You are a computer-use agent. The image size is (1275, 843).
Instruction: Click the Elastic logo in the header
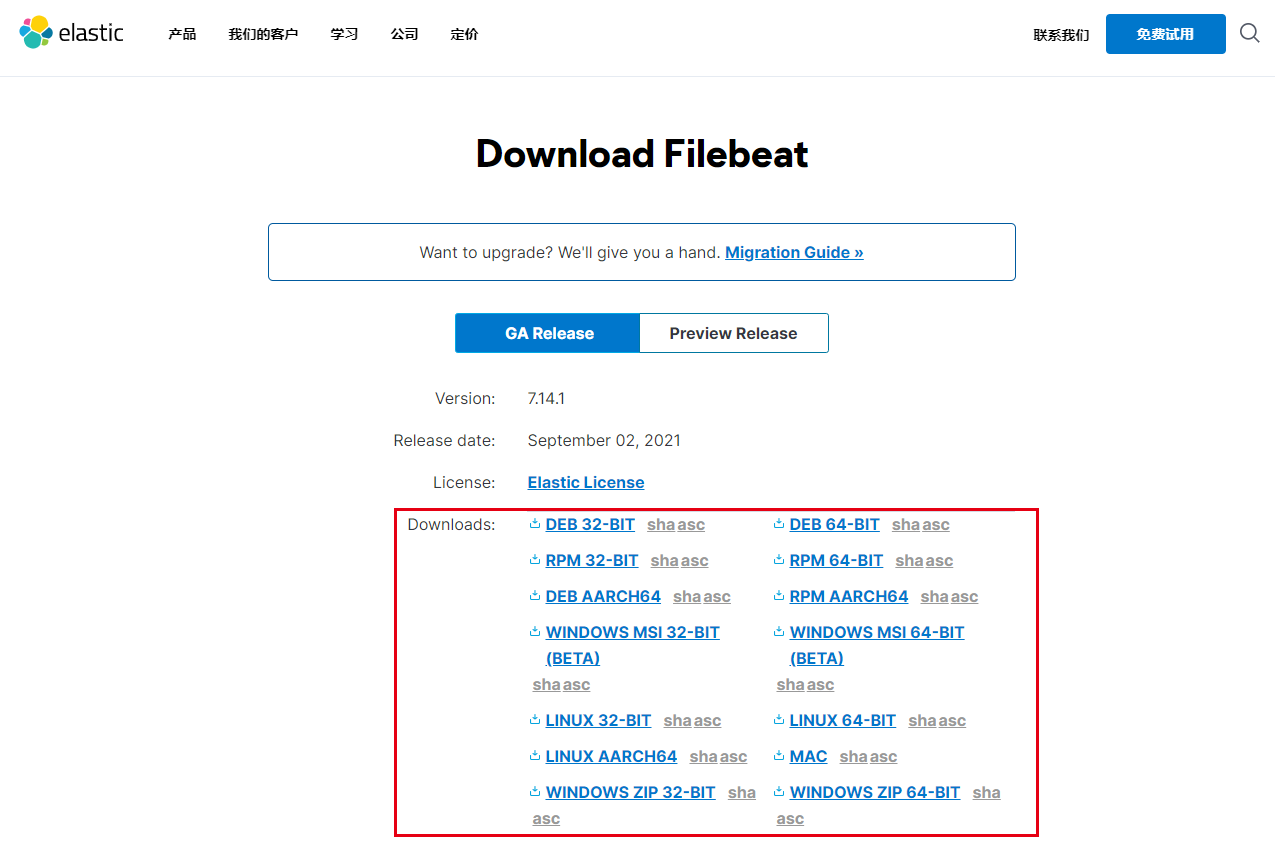coord(71,32)
